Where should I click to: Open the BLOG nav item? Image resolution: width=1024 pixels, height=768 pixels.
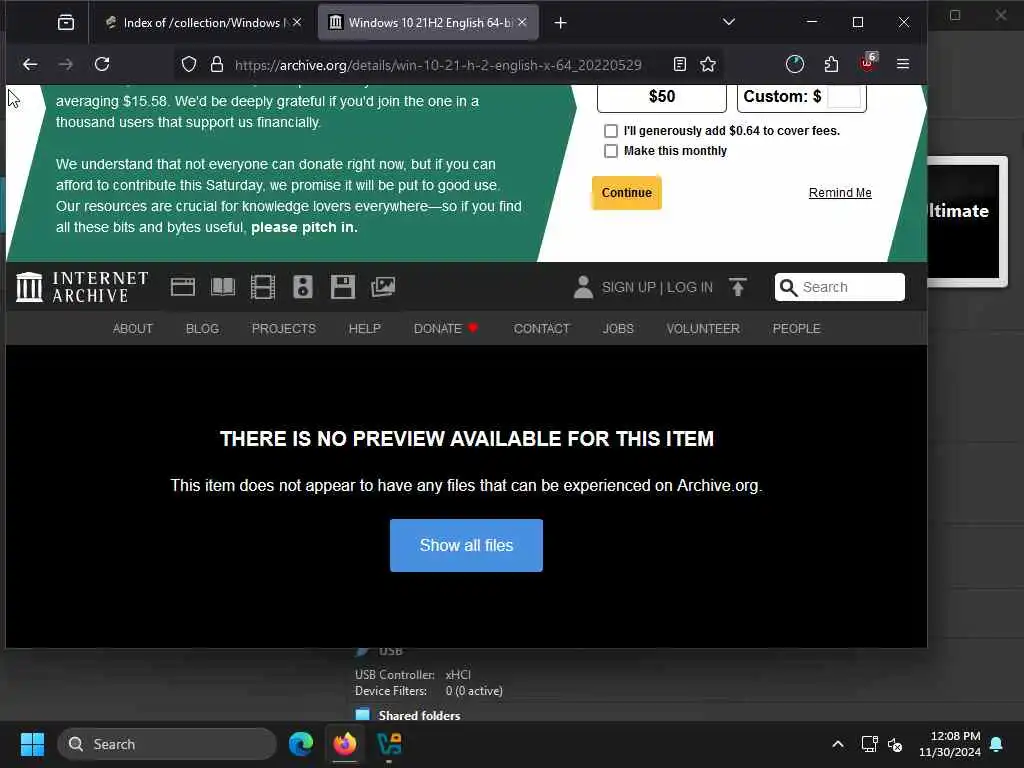[202, 328]
